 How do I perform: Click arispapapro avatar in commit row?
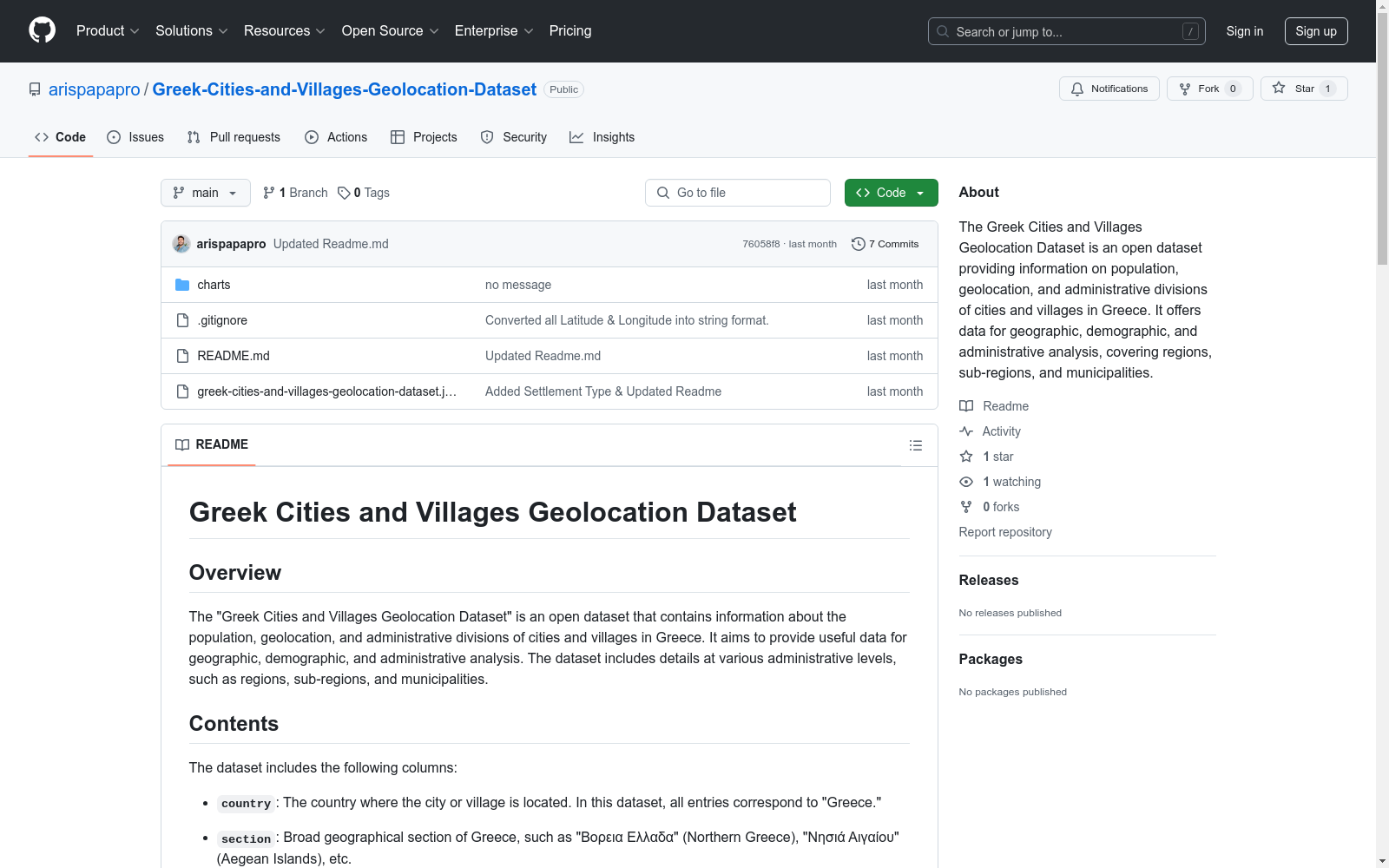(x=181, y=244)
